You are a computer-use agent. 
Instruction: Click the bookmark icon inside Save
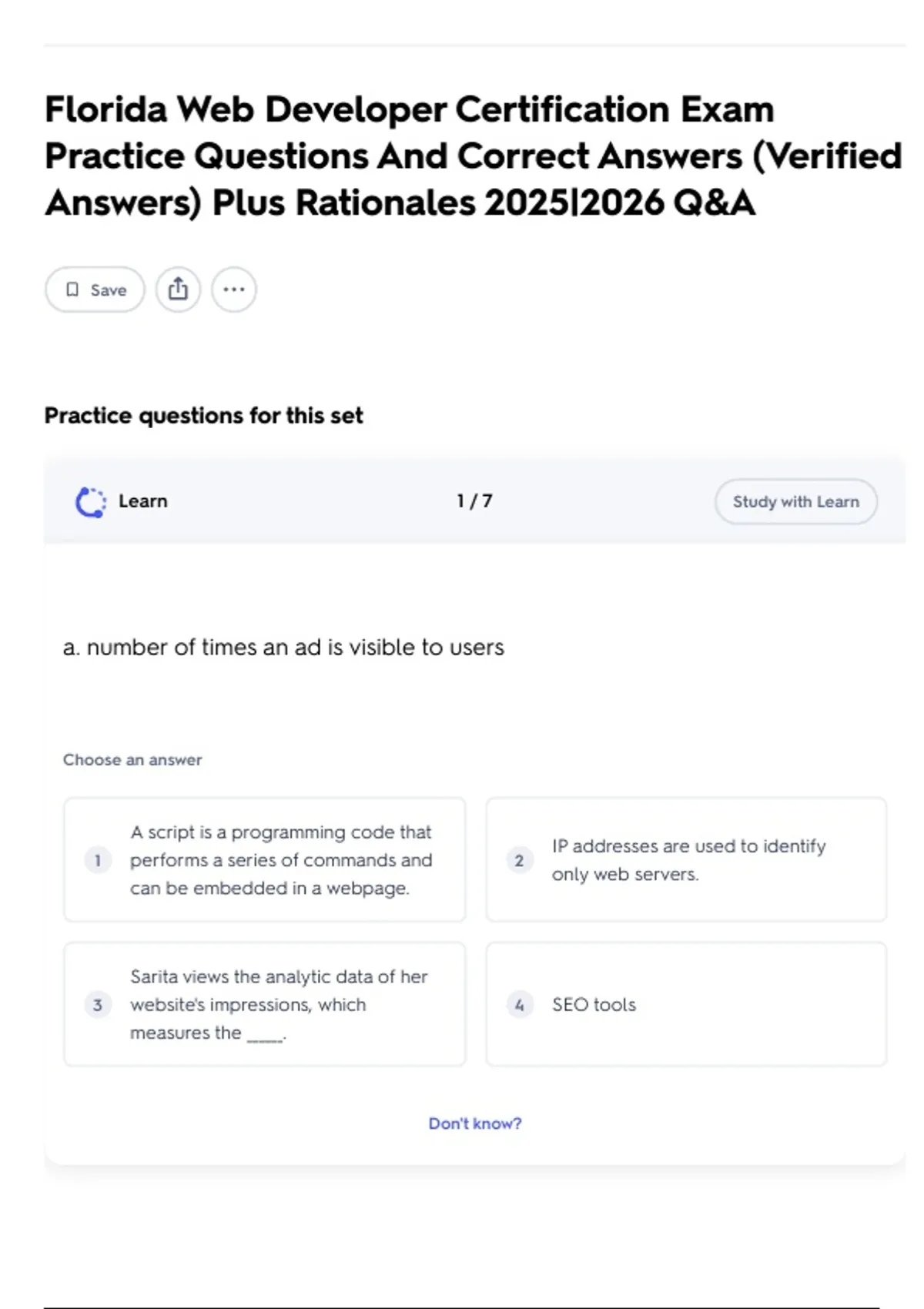coord(72,290)
